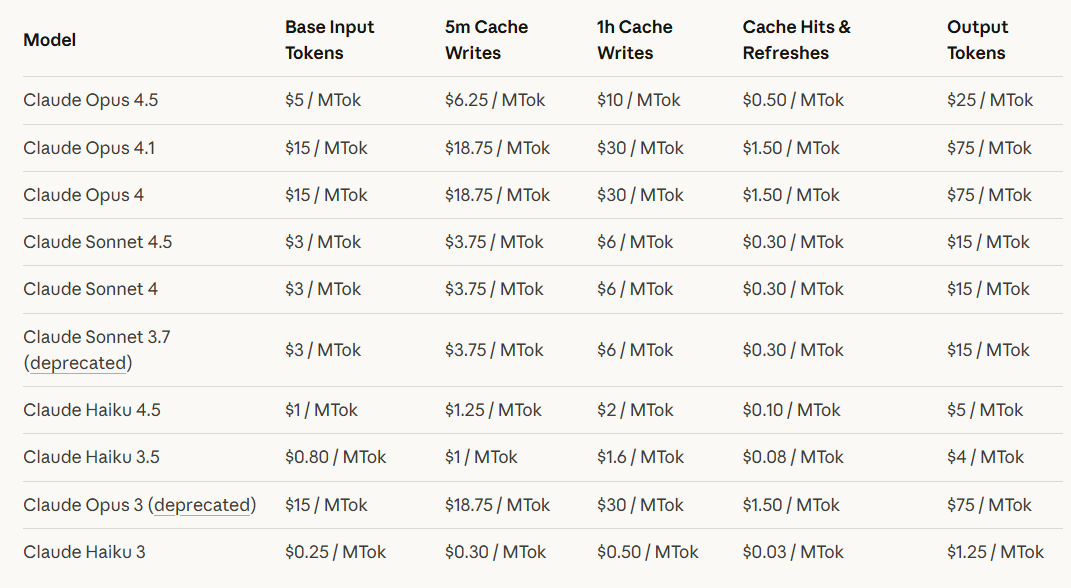The image size is (1071, 588).
Task: Select the Claude Opus 4.5 row label
Action: click(x=90, y=100)
